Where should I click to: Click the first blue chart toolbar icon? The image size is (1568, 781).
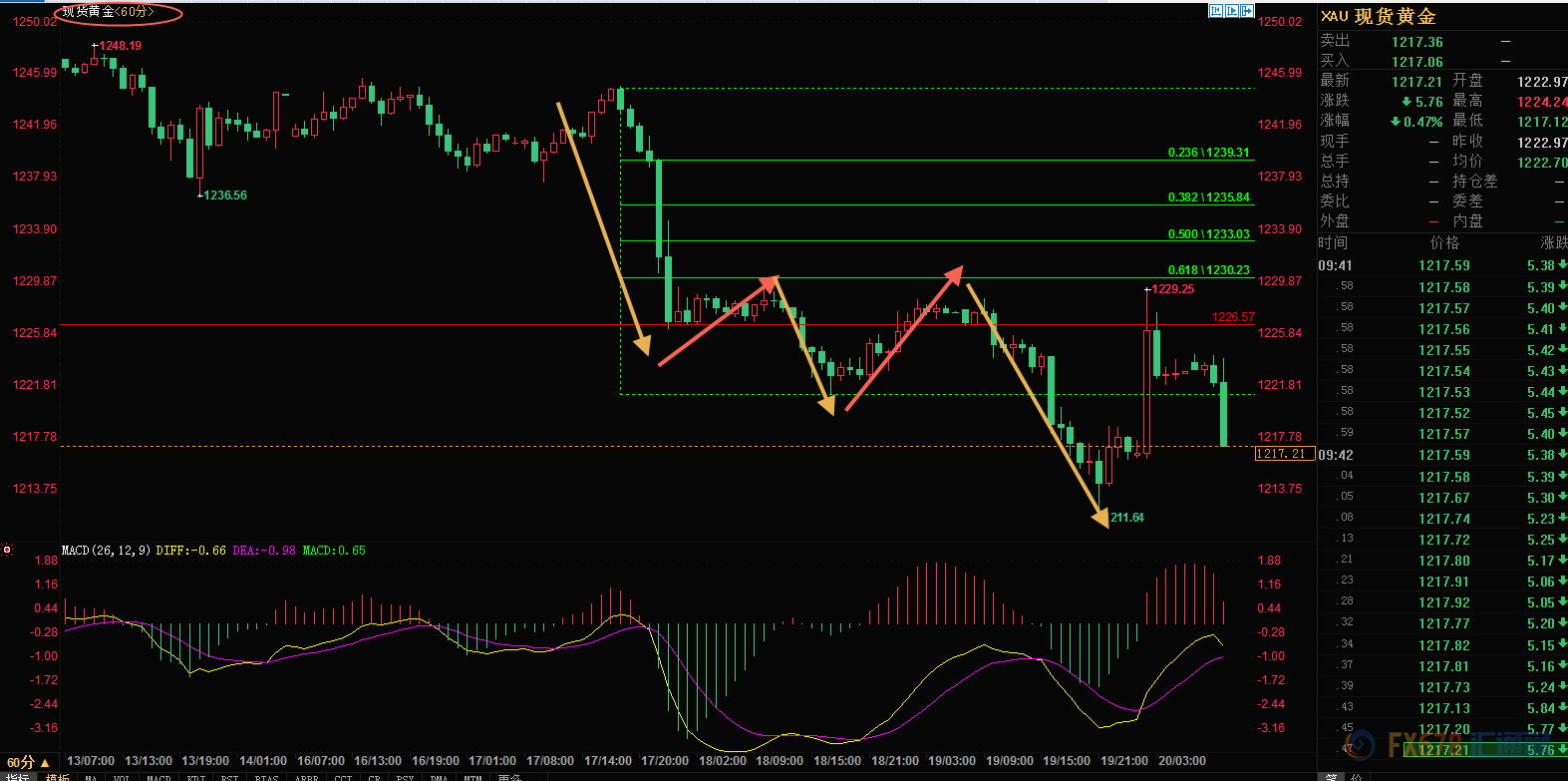(1216, 11)
